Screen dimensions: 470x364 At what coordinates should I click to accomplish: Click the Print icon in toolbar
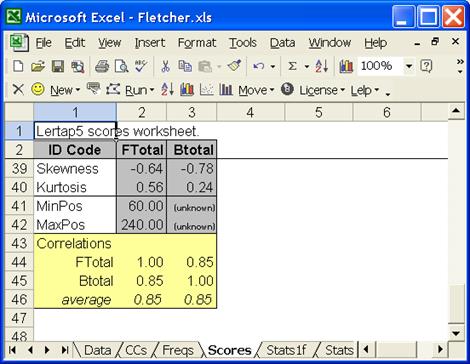102,66
